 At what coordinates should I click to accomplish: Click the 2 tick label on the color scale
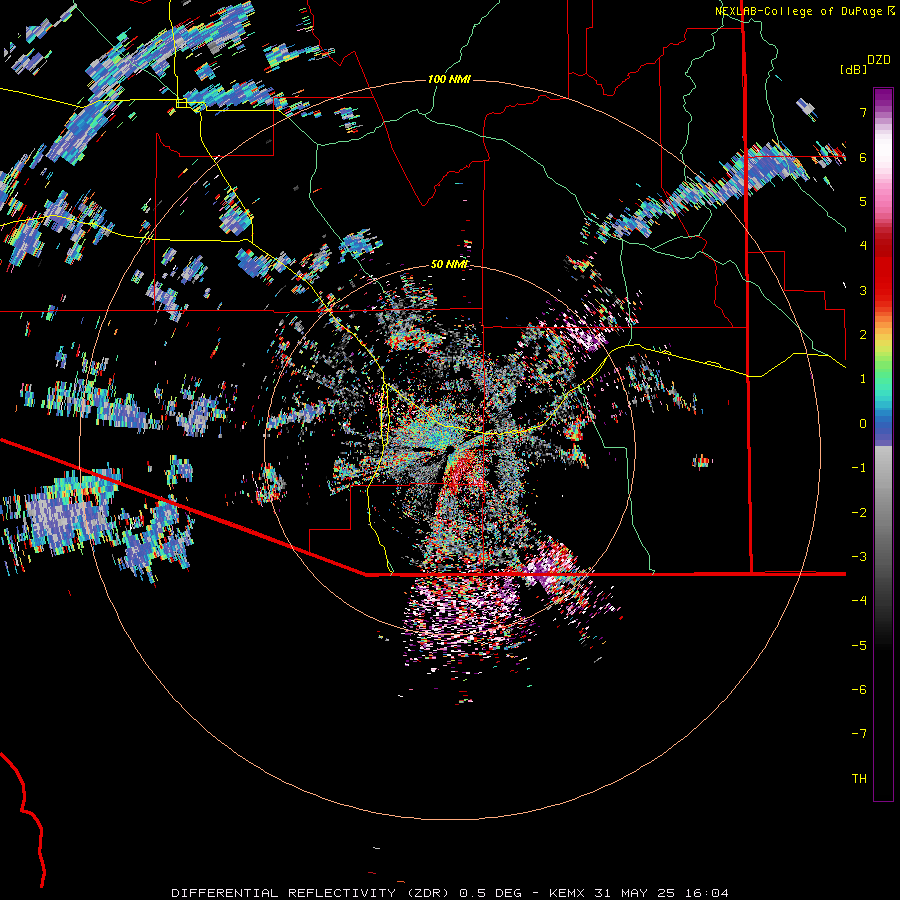(x=863, y=335)
